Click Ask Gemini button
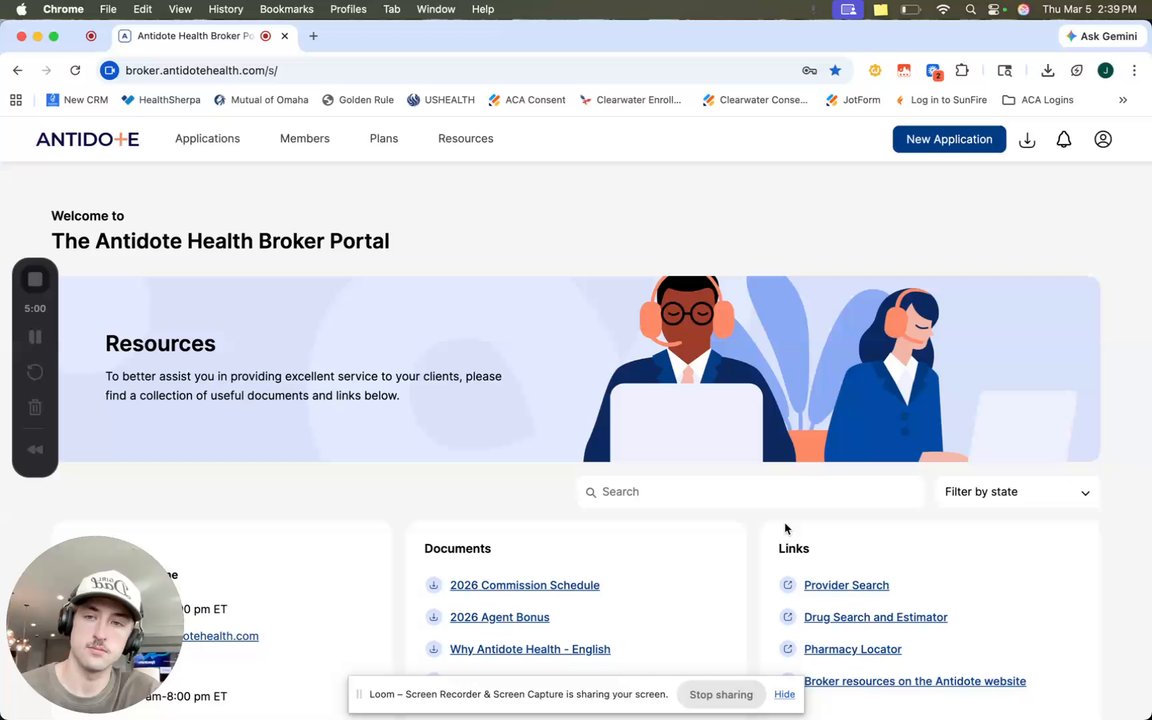 click(x=1101, y=36)
